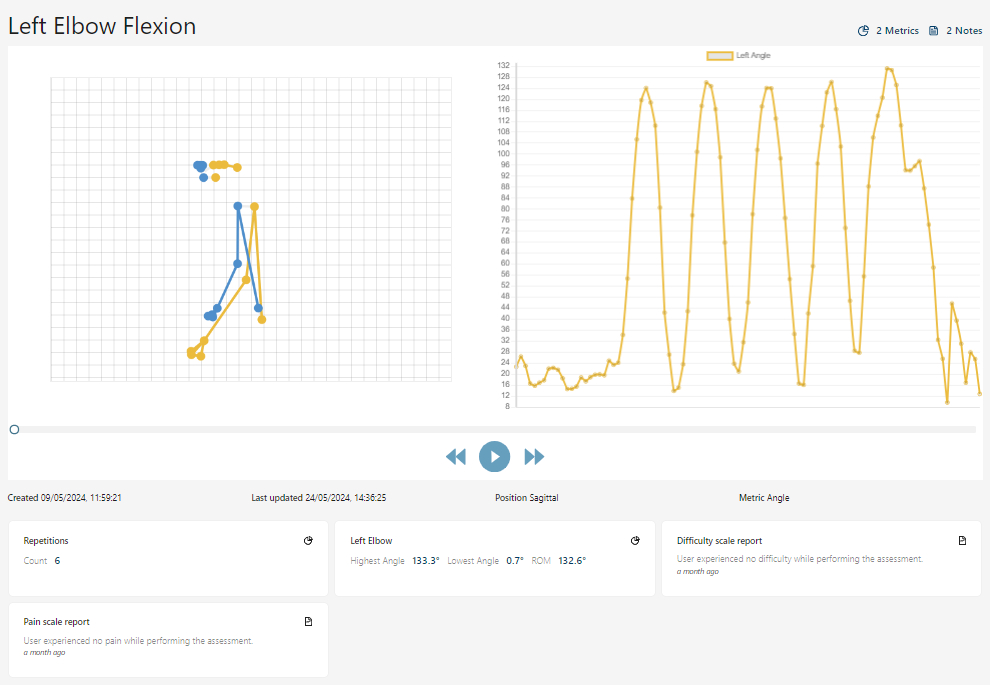Image resolution: width=990 pixels, height=685 pixels.
Task: Click the Pain scale report title
Action: (x=57, y=621)
